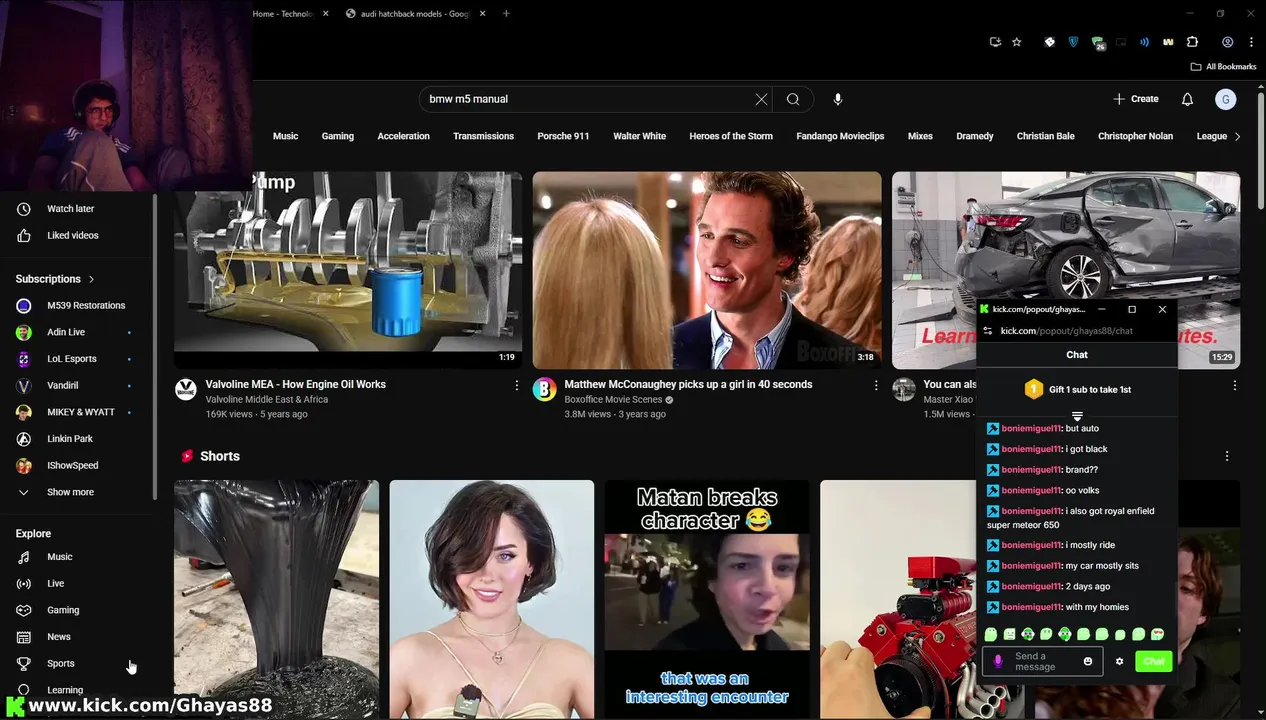Open the 'G' account avatar menu
1266x720 pixels.
coord(1226,99)
